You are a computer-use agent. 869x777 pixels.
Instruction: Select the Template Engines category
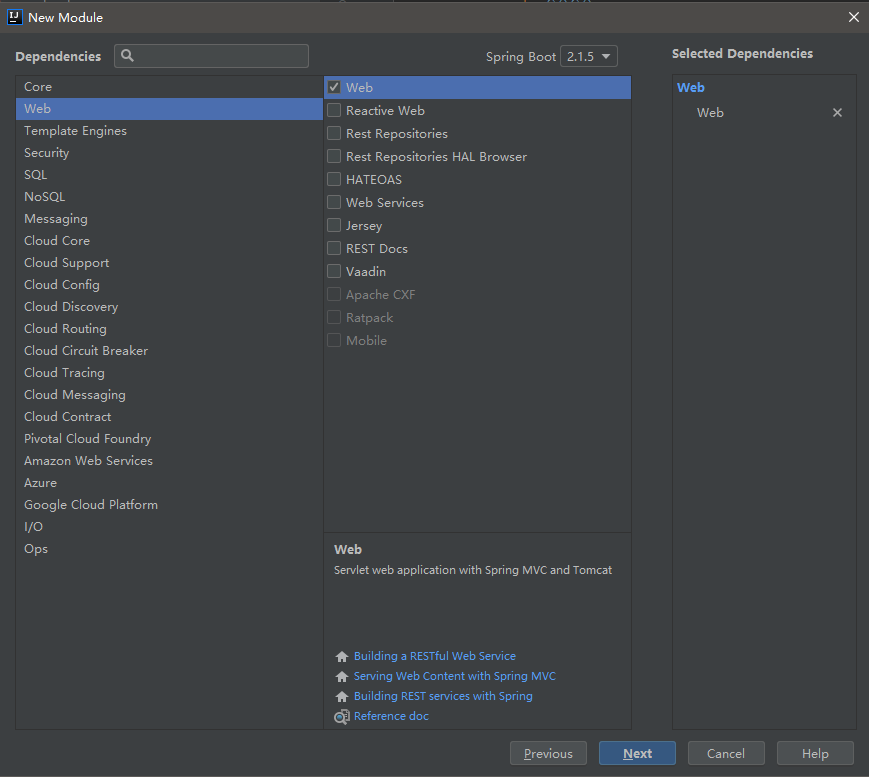(75, 131)
